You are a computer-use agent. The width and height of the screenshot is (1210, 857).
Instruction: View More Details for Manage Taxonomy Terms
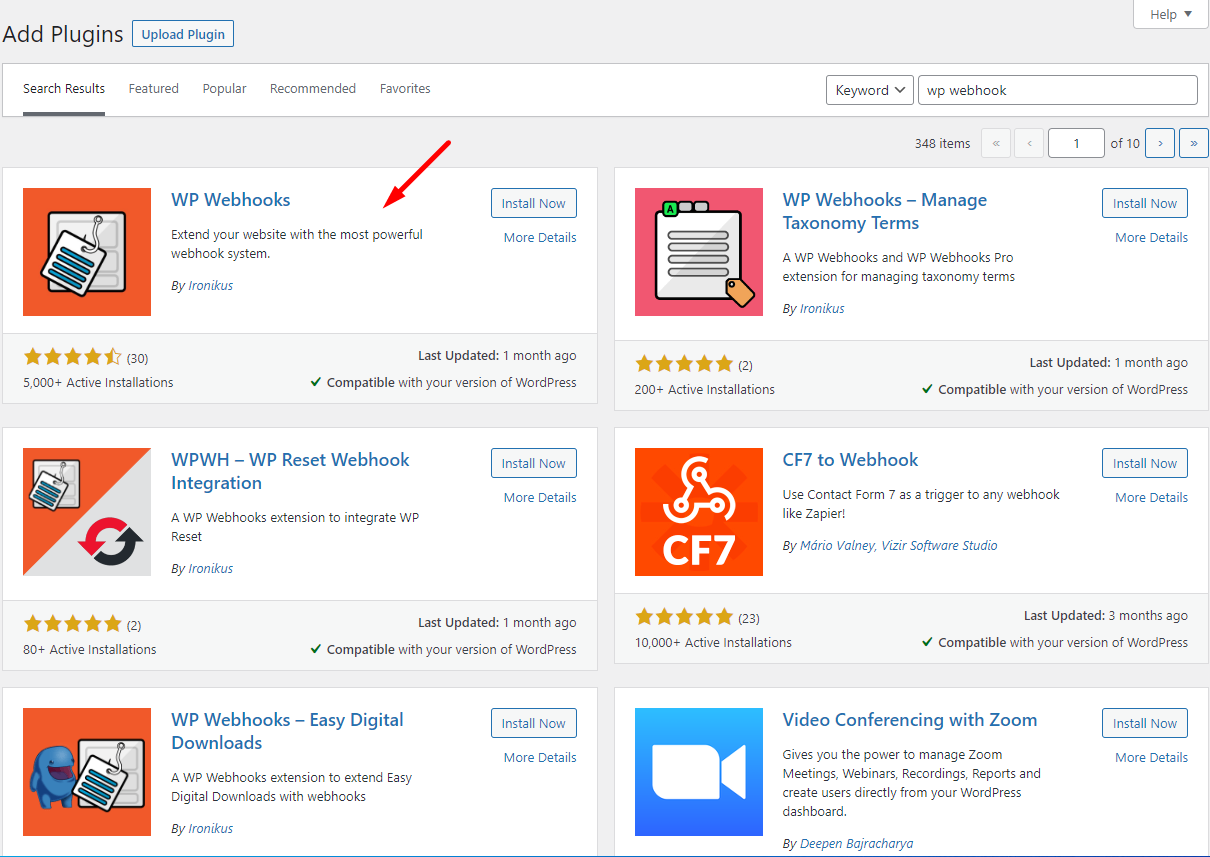(1152, 238)
